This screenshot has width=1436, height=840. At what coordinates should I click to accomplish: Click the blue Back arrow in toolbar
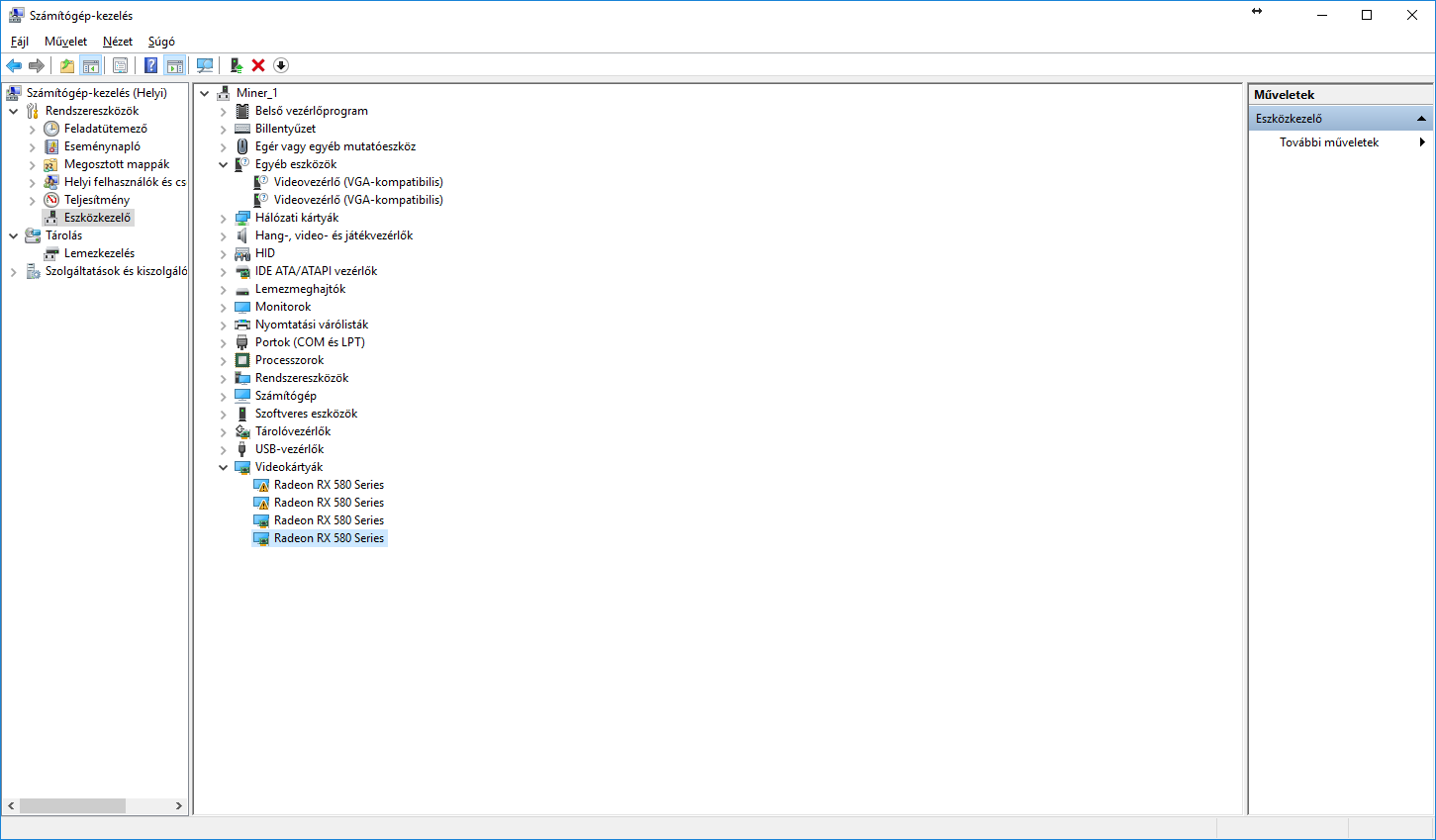(x=14, y=65)
